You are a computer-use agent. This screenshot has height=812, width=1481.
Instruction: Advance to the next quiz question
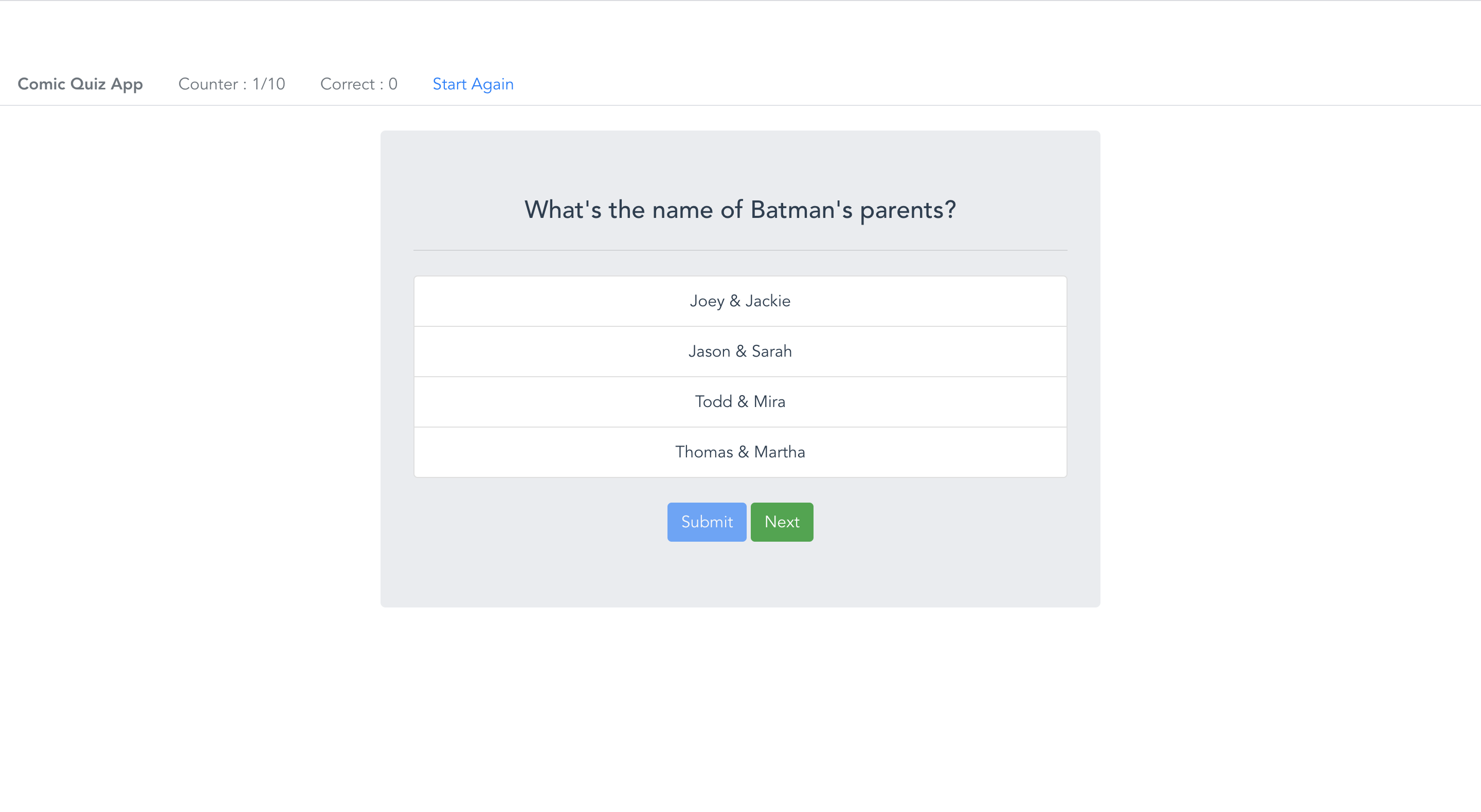[781, 522]
